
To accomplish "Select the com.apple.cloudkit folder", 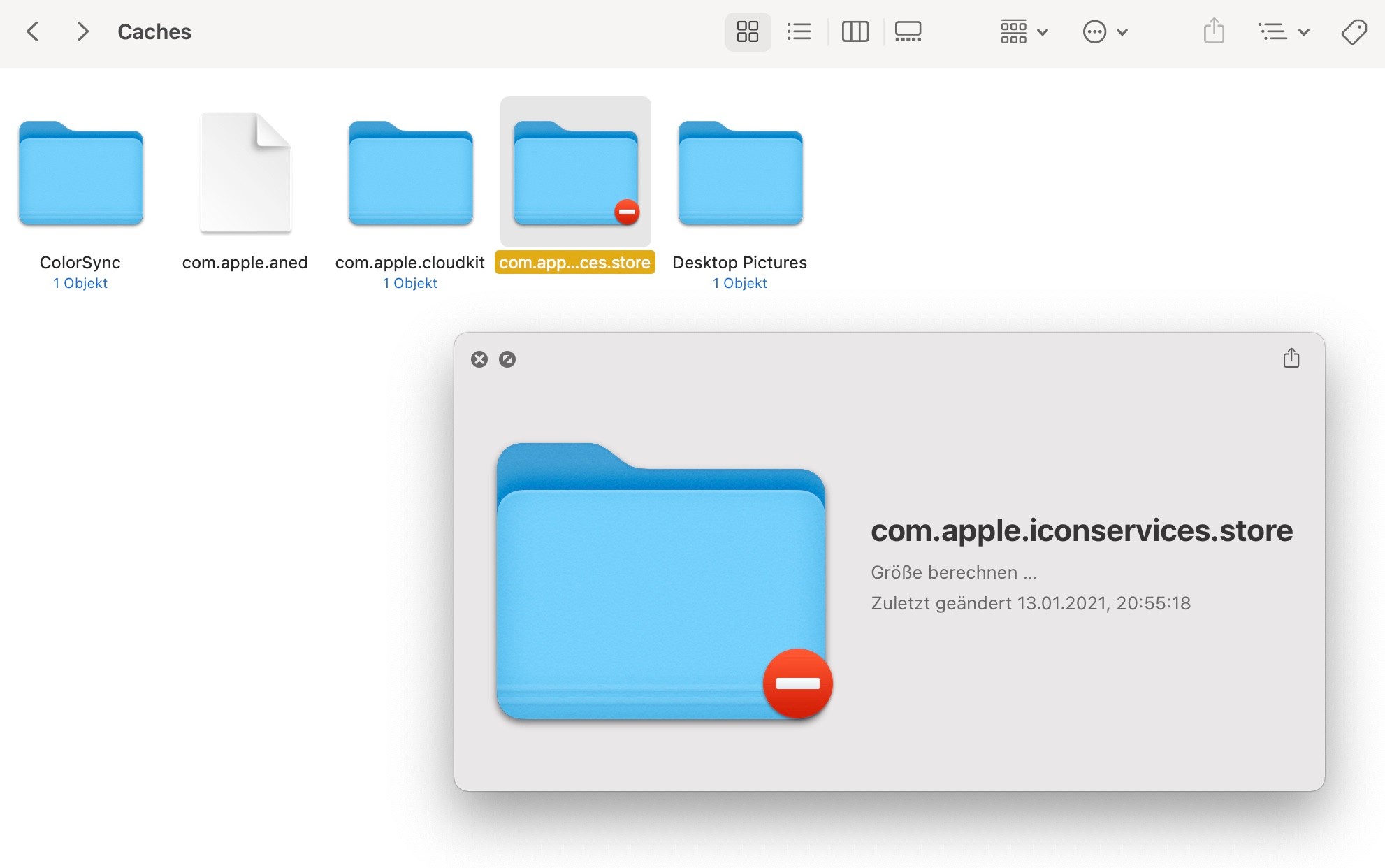I will point(411,175).
